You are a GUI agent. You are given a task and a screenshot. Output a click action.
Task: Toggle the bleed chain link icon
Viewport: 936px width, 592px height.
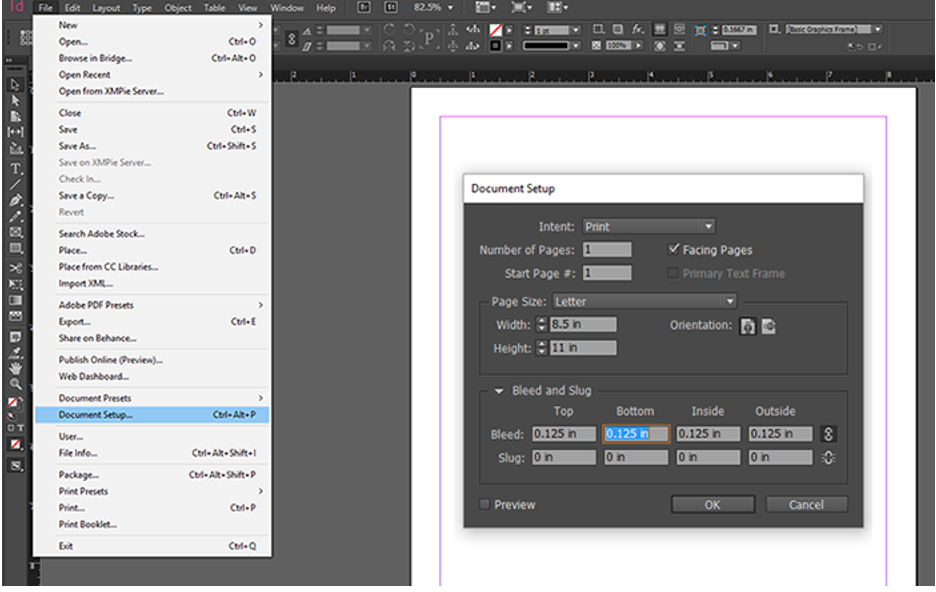click(x=828, y=434)
